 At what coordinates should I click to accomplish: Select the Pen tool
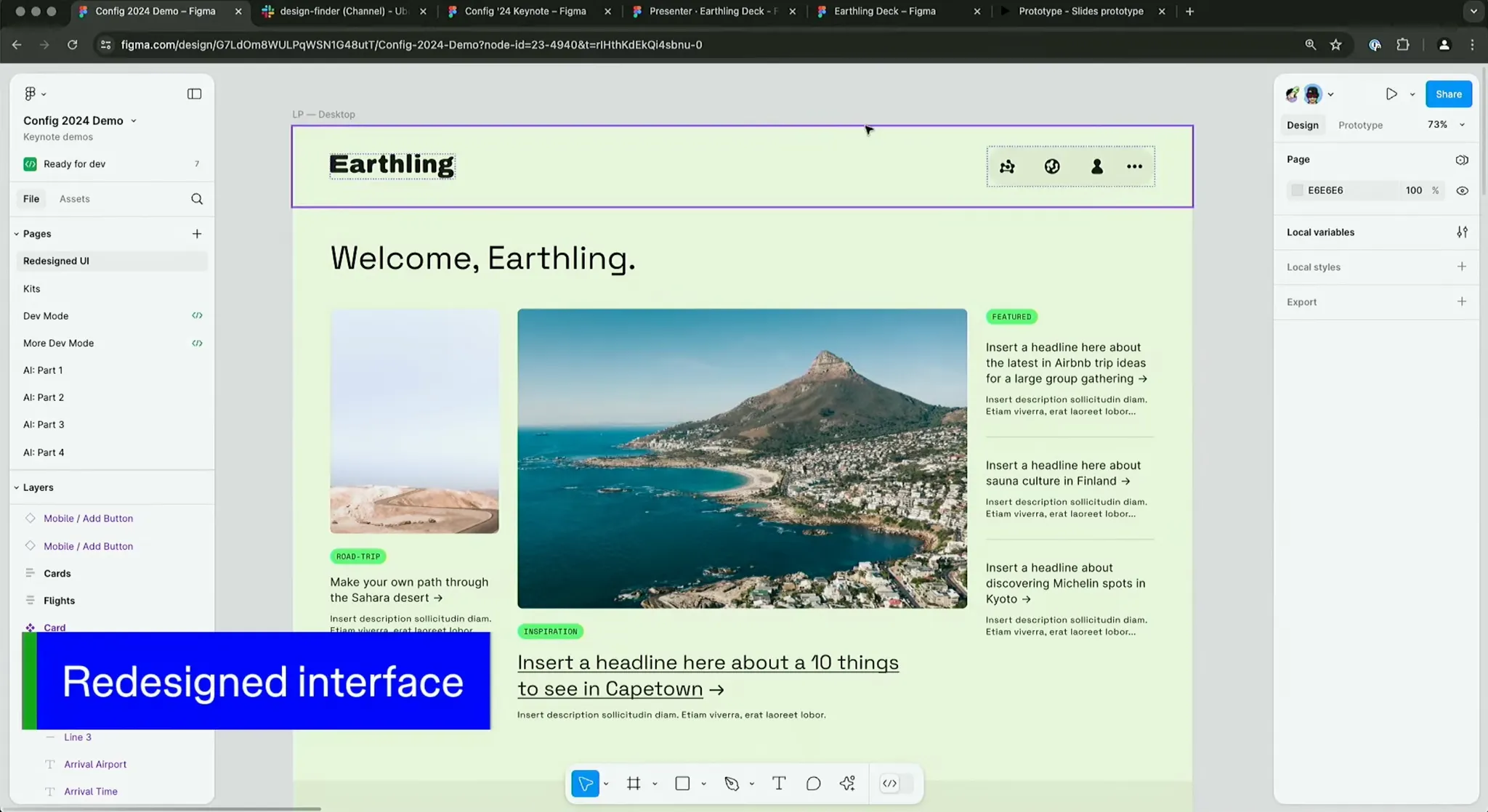point(732,783)
